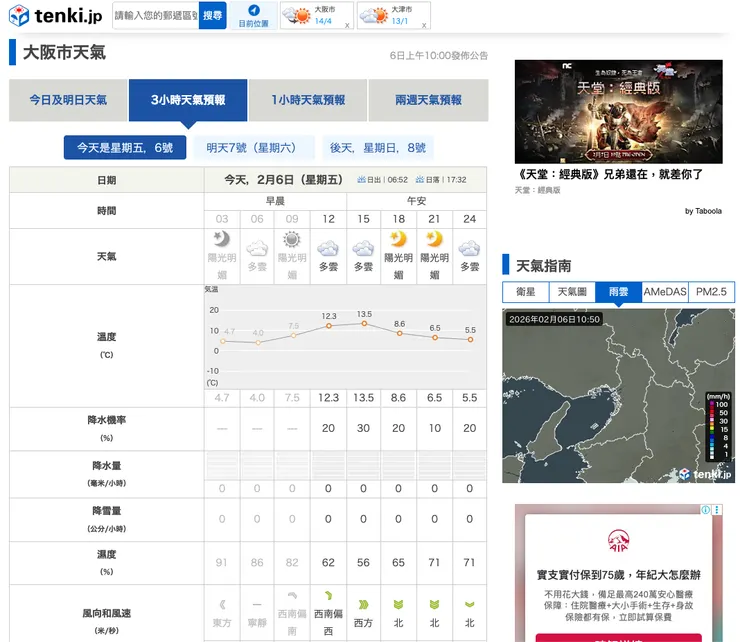Viewport: 740px width, 642px height.
Task: Remove the 大津市 saved location with x
Action: pyautogui.click(x=424, y=25)
